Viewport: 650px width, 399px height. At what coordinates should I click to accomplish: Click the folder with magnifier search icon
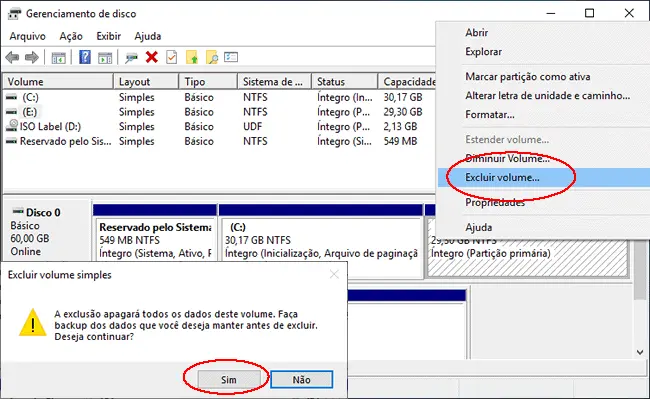tap(211, 57)
